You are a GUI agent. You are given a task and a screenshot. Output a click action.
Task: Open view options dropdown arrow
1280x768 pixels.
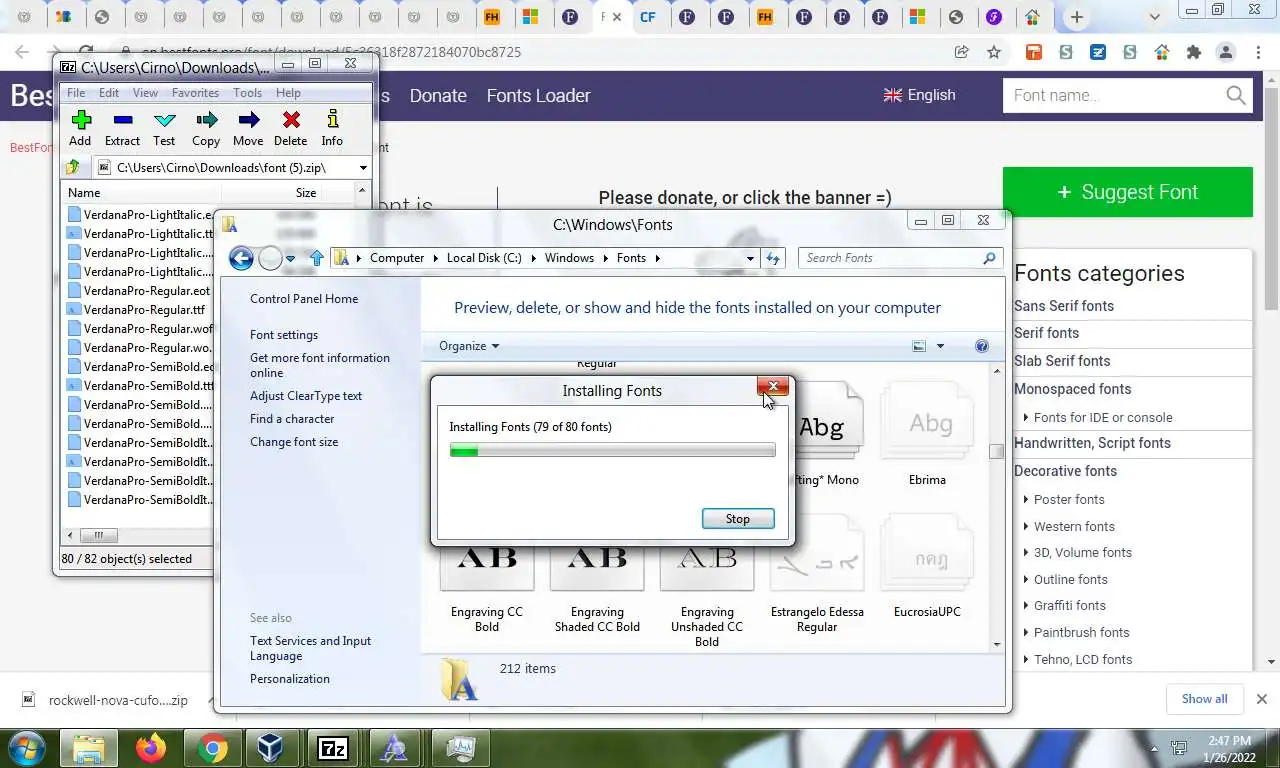tap(940, 346)
